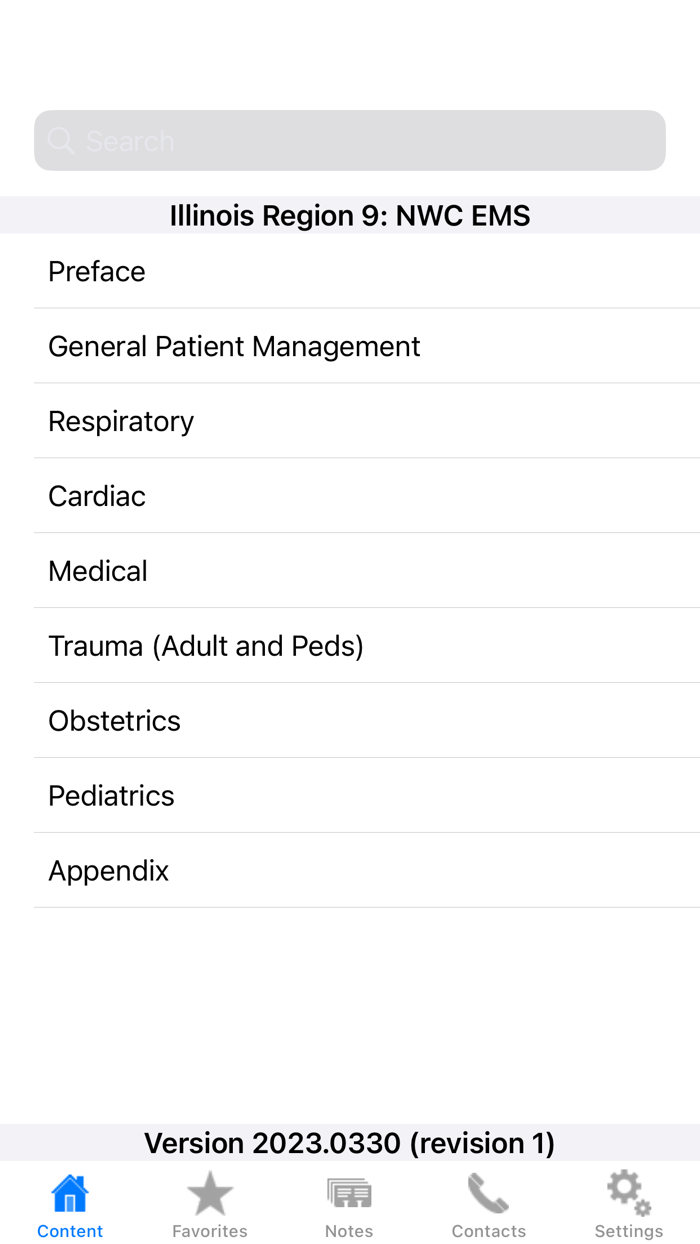700x1244 pixels.
Task: Select Trauma (Adult and Peds)
Action: (x=206, y=647)
